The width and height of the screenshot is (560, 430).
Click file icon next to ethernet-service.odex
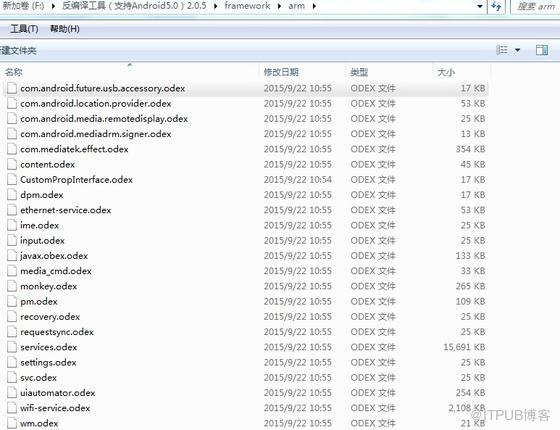pos(12,210)
